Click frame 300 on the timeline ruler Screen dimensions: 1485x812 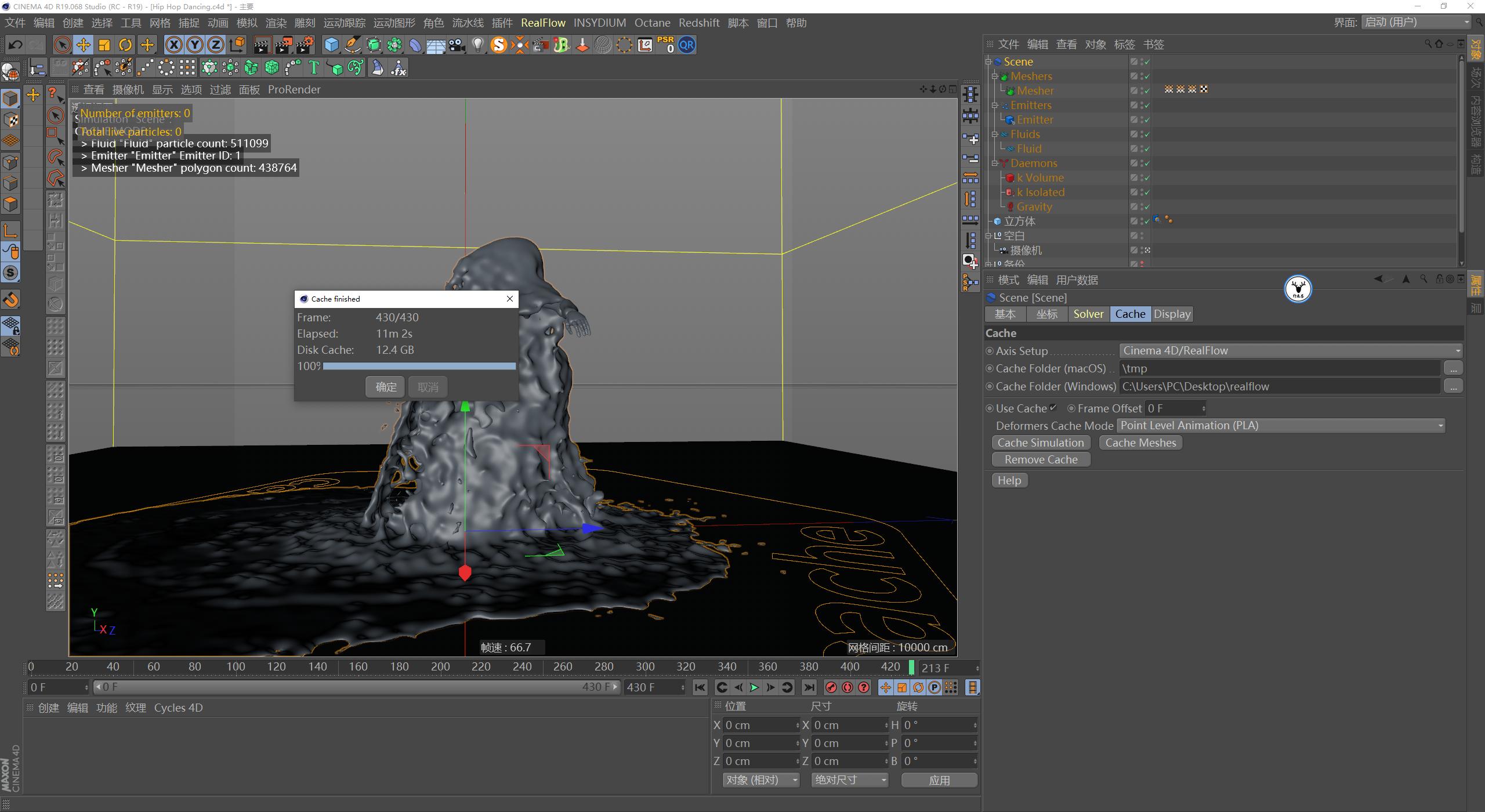click(x=644, y=666)
